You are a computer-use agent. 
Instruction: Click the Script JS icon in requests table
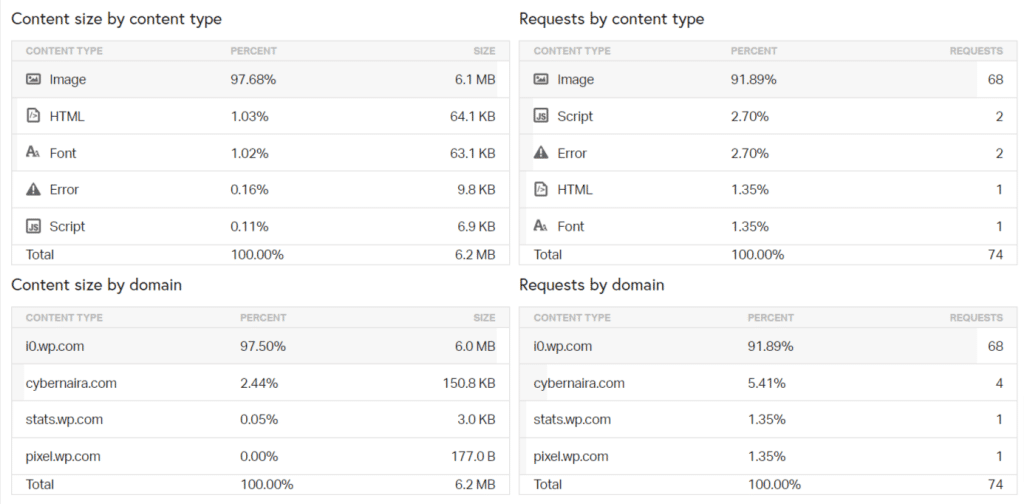tap(541, 116)
